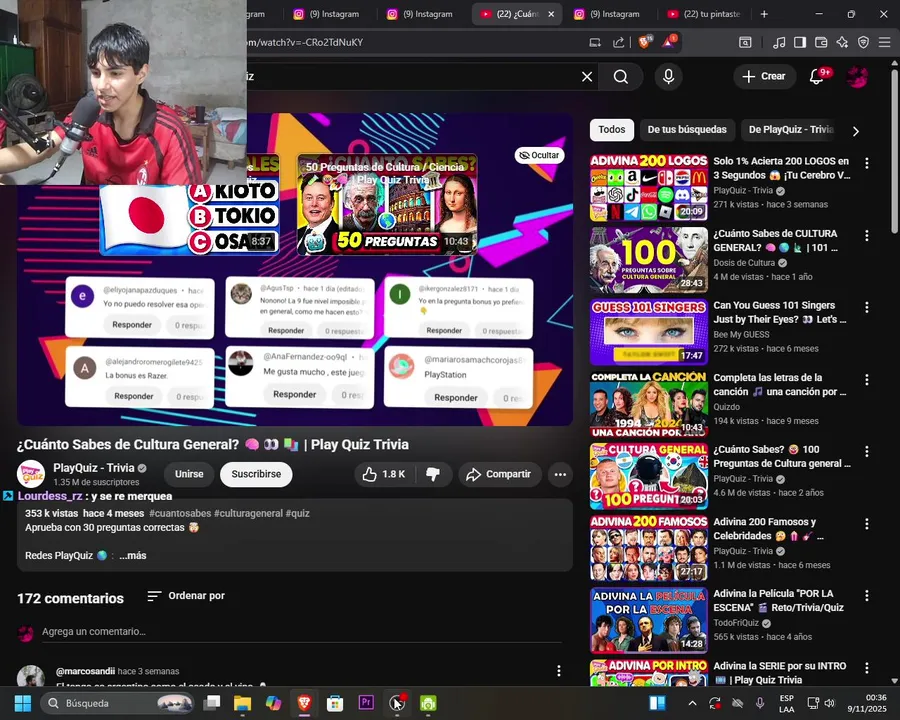Screen dimensions: 900x720
Task: Open Guess 101 Singers thumbnail
Action: (649, 332)
